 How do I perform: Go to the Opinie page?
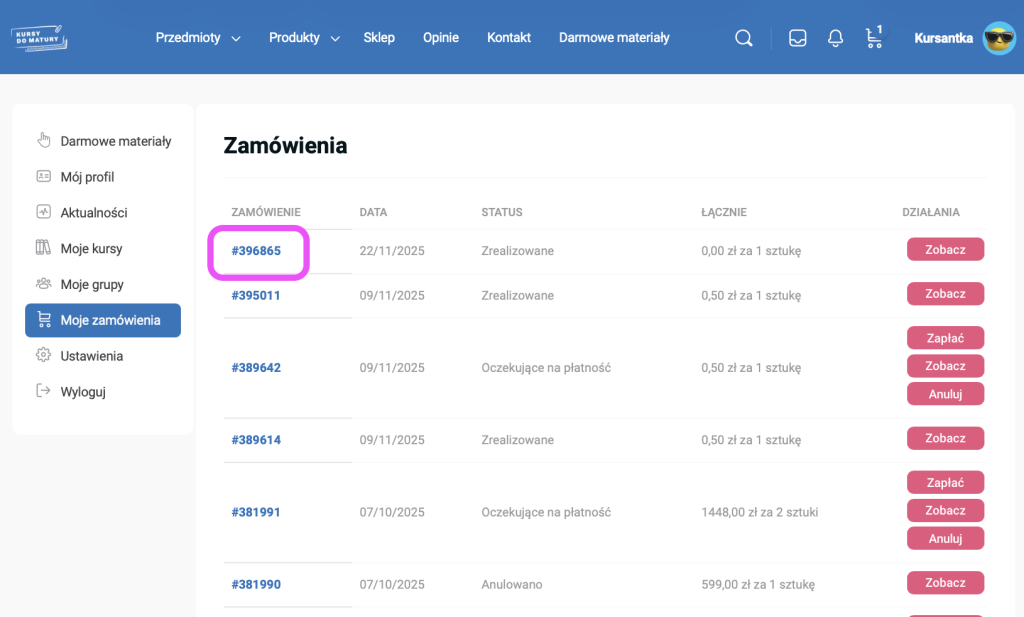pos(440,38)
